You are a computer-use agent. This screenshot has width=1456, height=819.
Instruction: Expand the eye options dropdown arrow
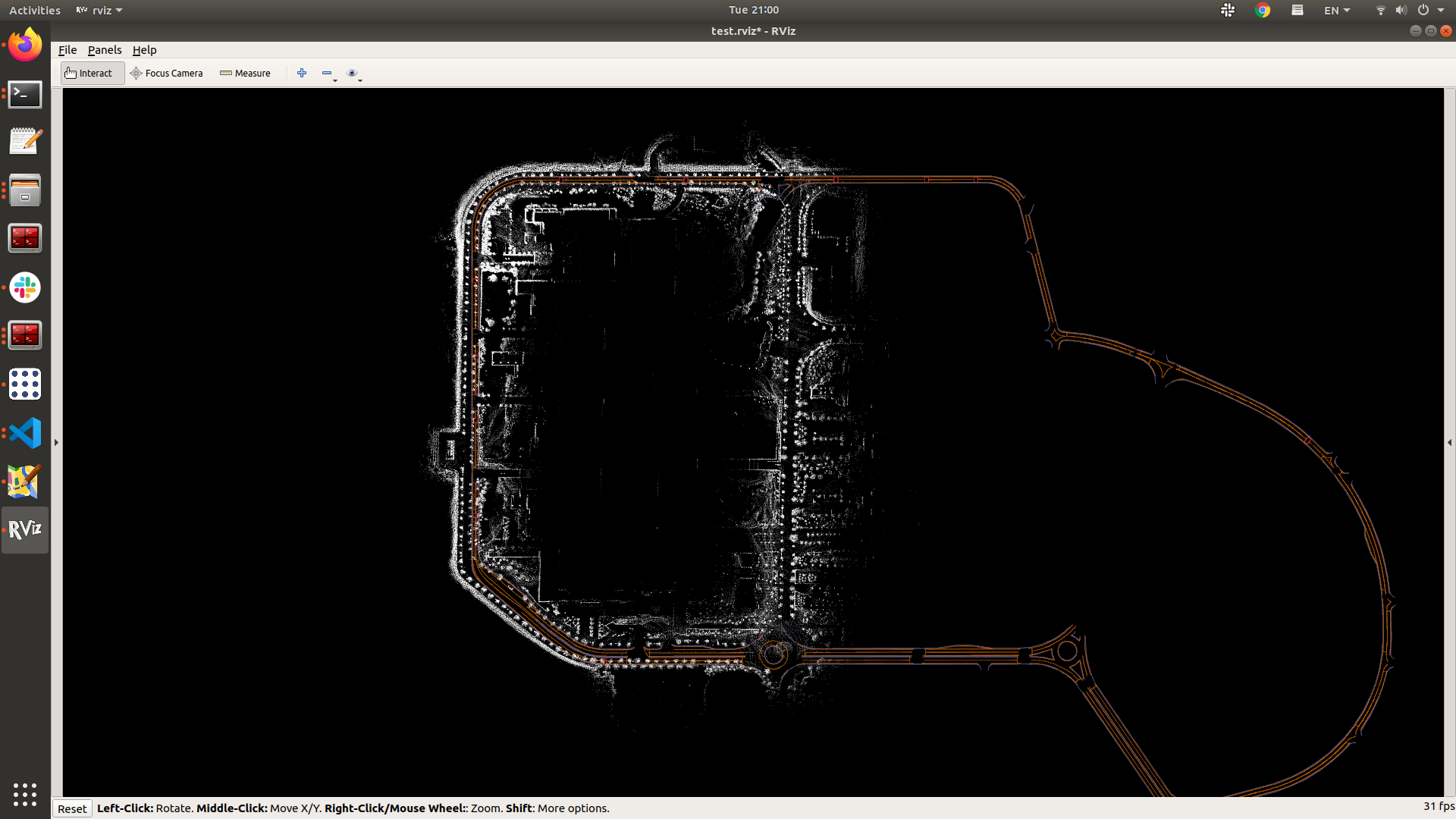360,80
